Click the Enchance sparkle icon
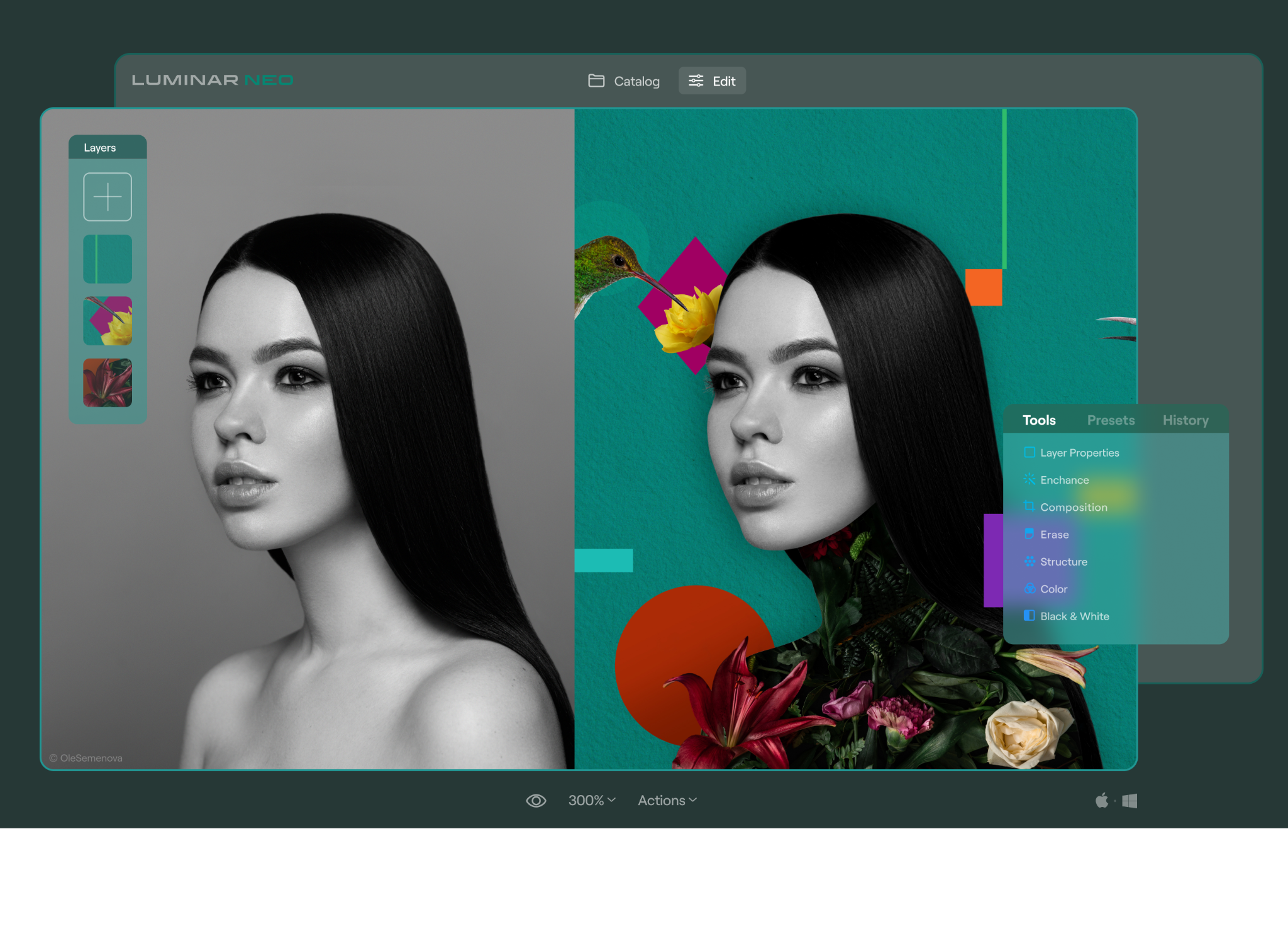Viewport: 1288px width, 936px height. click(x=1030, y=479)
